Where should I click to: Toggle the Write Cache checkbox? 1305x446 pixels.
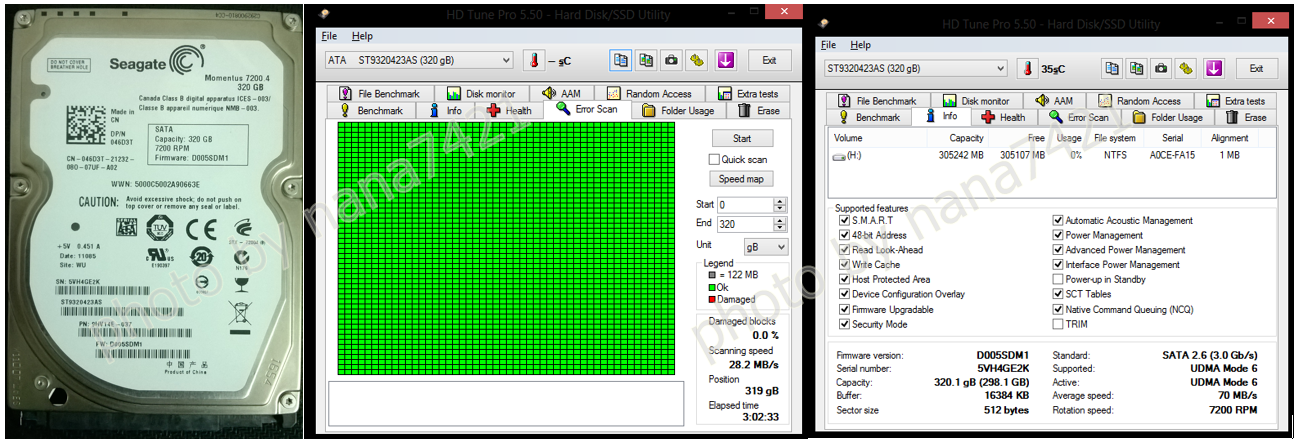(845, 265)
